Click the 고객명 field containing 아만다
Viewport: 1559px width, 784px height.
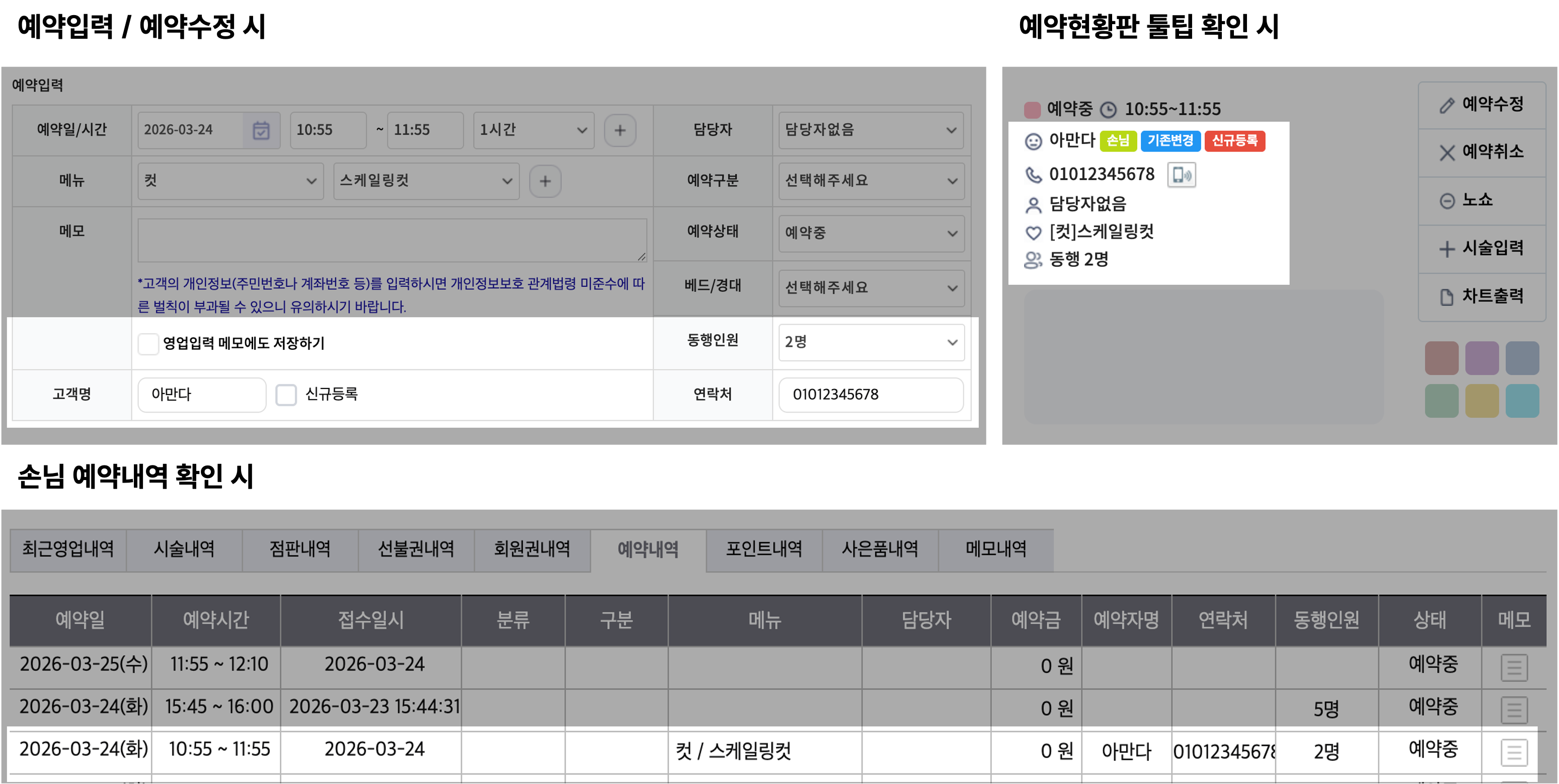tap(201, 395)
